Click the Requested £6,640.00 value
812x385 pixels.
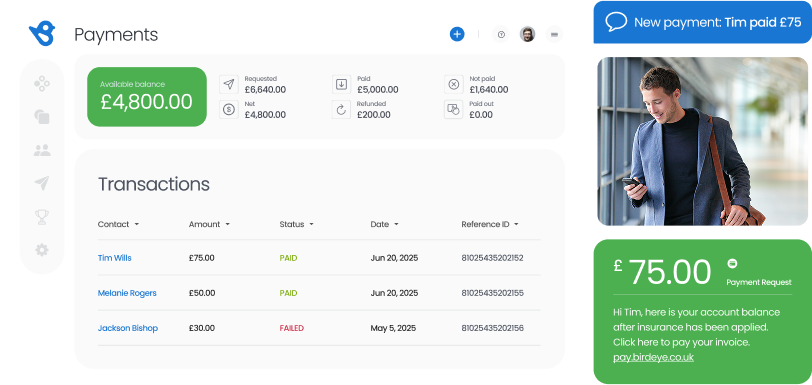(265, 90)
